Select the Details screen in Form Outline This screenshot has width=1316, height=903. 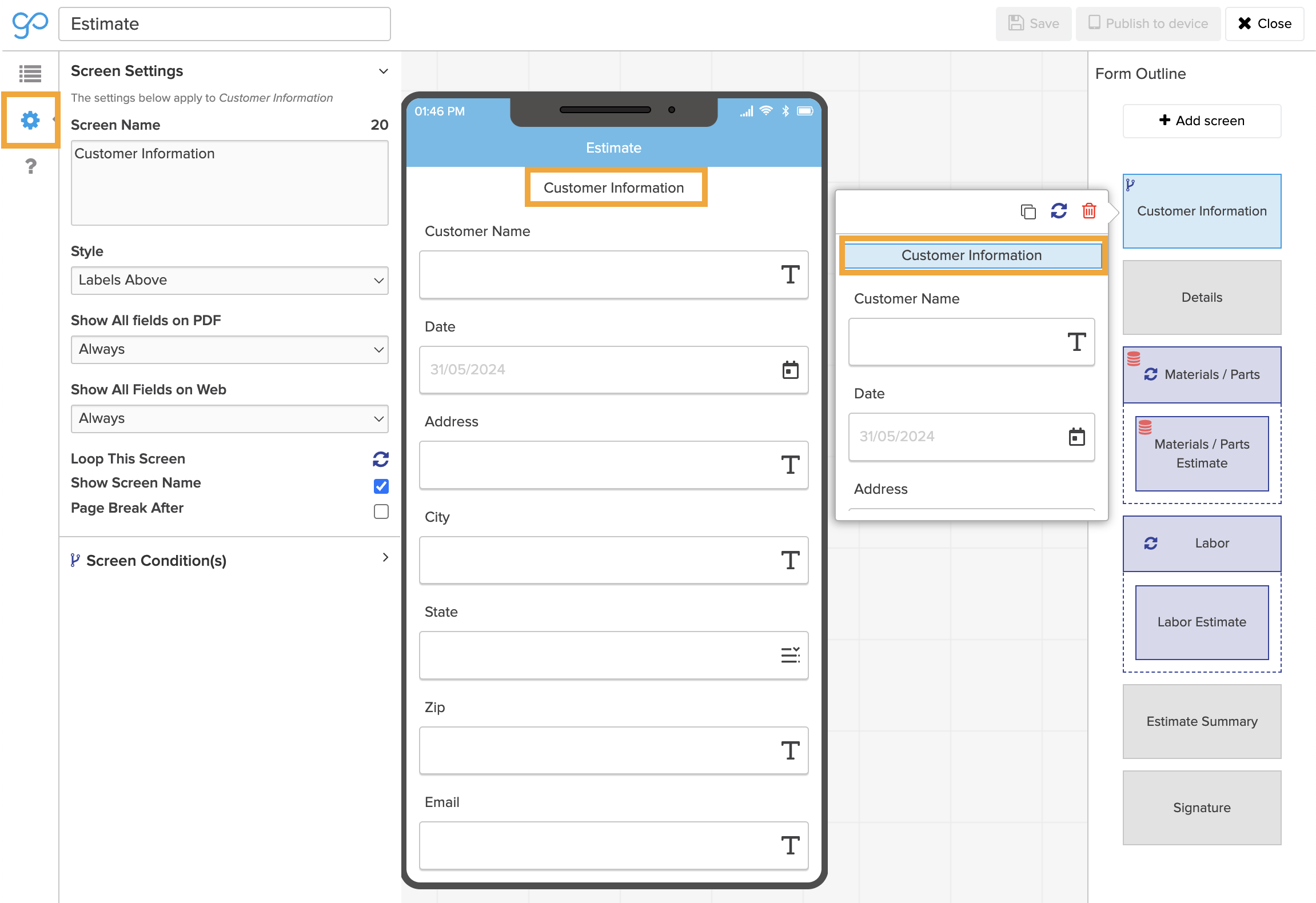click(1201, 297)
